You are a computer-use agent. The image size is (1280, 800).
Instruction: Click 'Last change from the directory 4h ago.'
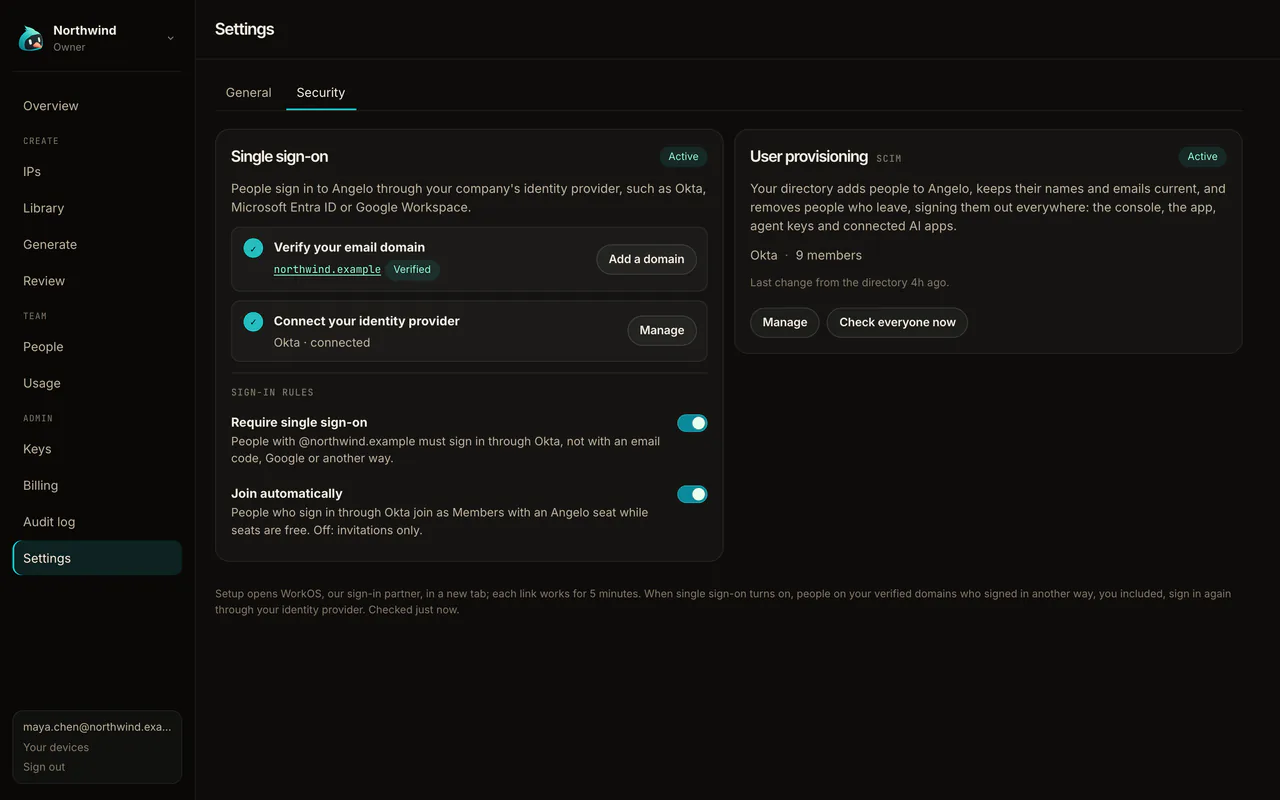(x=850, y=282)
